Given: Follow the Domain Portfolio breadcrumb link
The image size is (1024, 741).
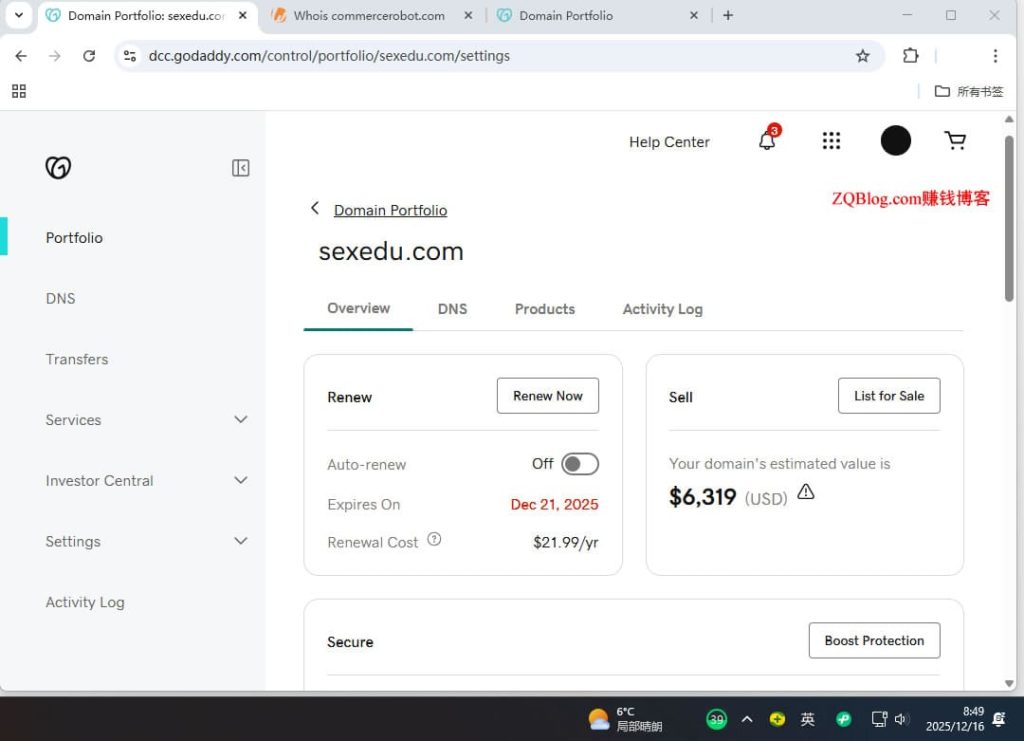Looking at the screenshot, I should 390,210.
